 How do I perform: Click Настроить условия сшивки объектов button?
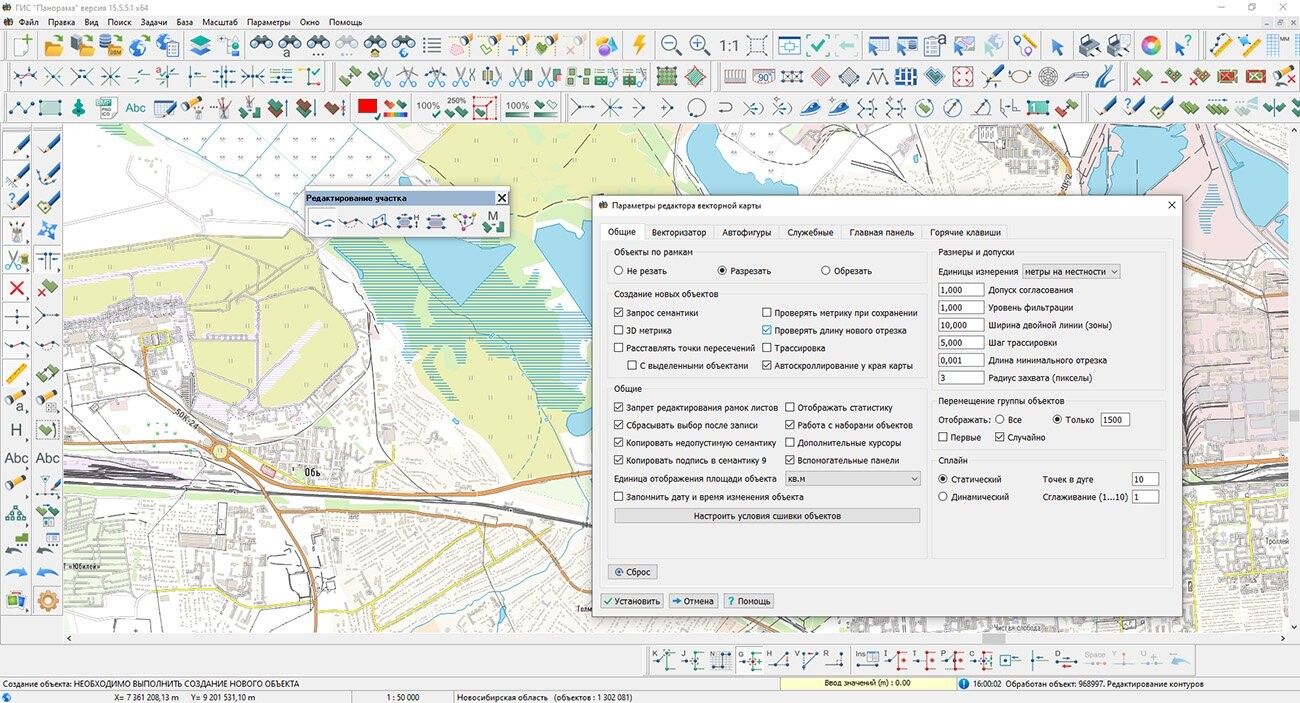[767, 516]
